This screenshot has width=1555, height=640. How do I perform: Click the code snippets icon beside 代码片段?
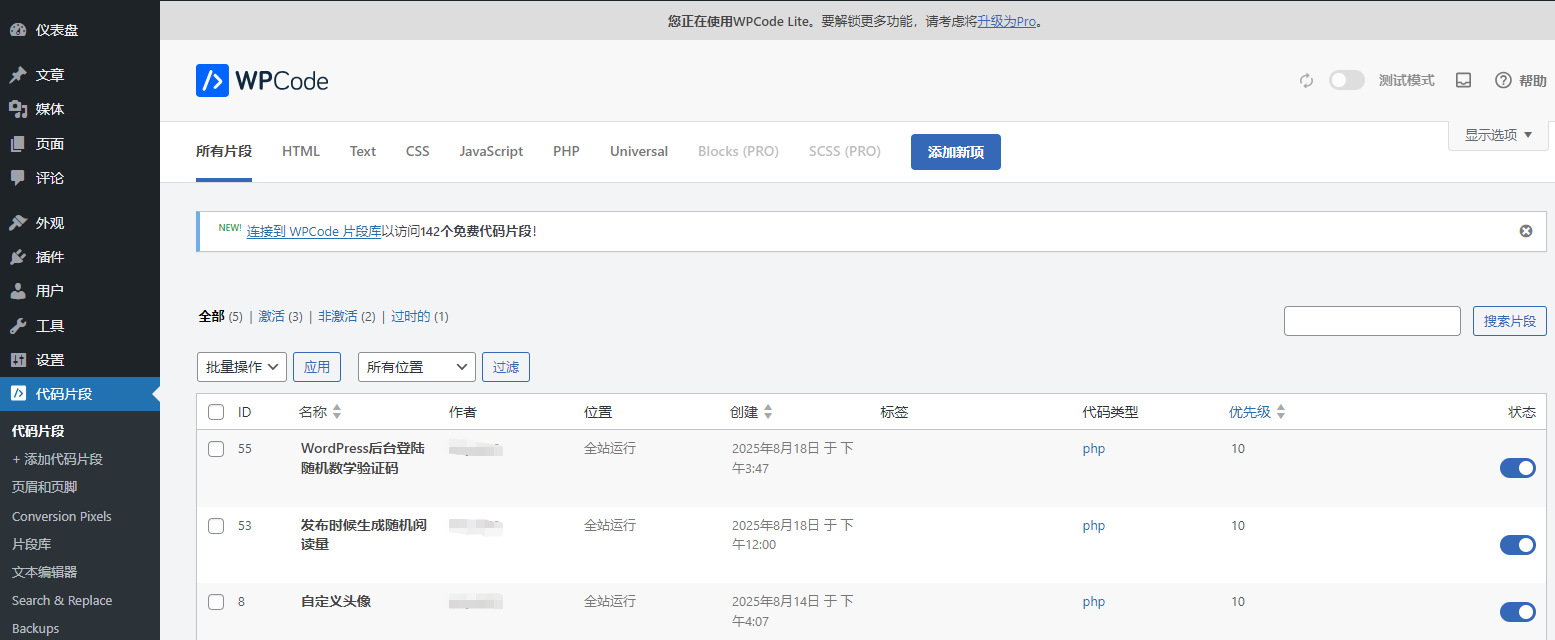18,394
